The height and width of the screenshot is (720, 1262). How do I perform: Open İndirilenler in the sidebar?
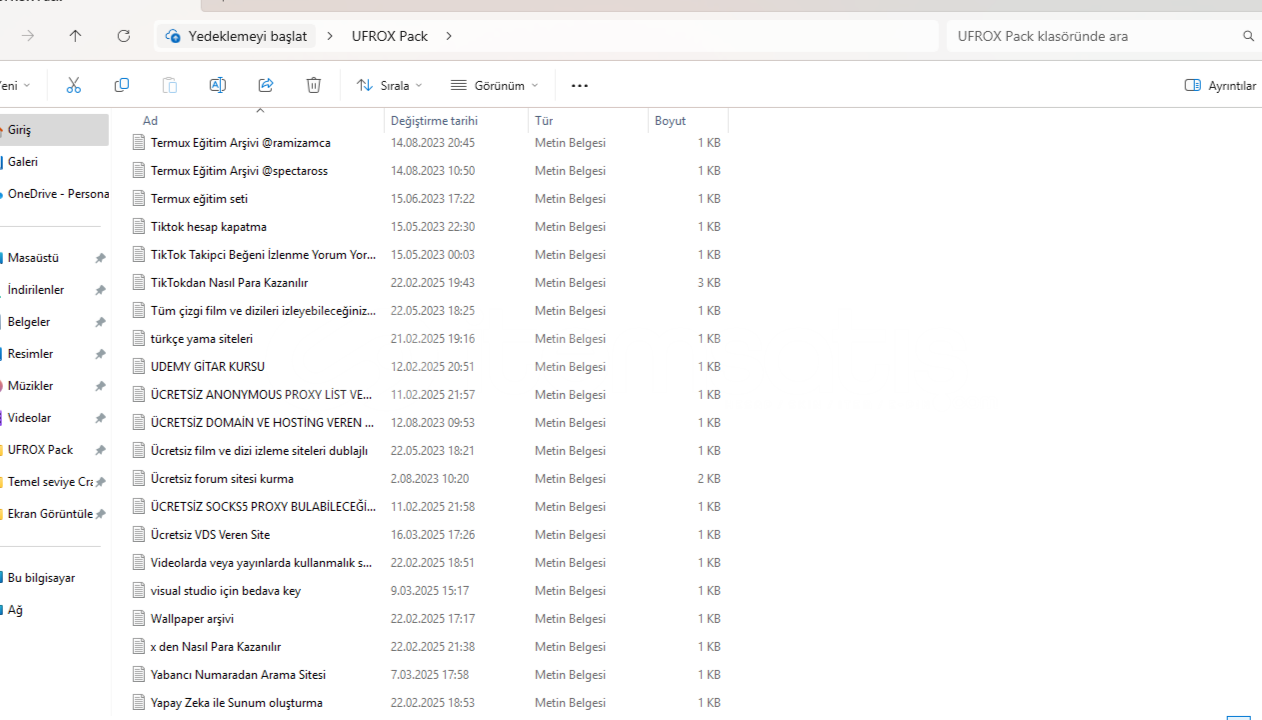click(x=36, y=290)
